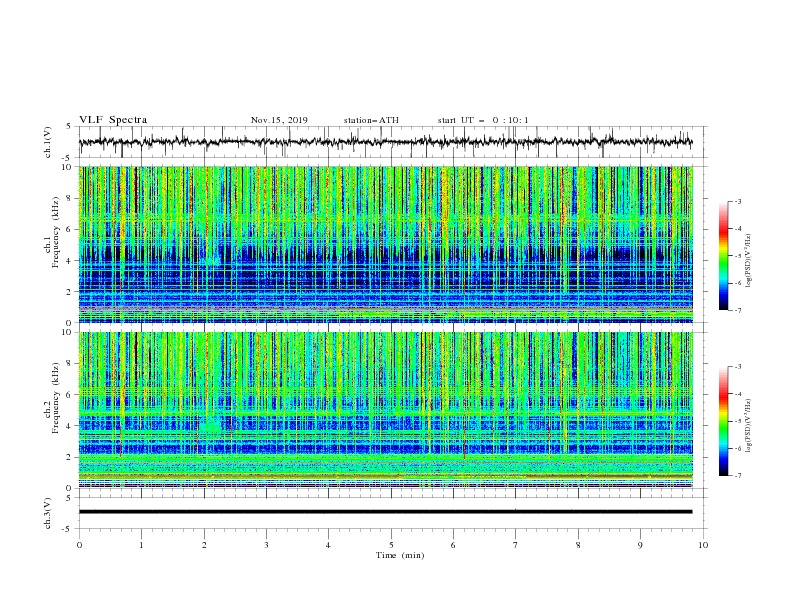Image resolution: width=792 pixels, height=612 pixels.
Task: Click the ch.2 colorbar "log(PSD)(V²/Hz)" label
Action: (748, 426)
